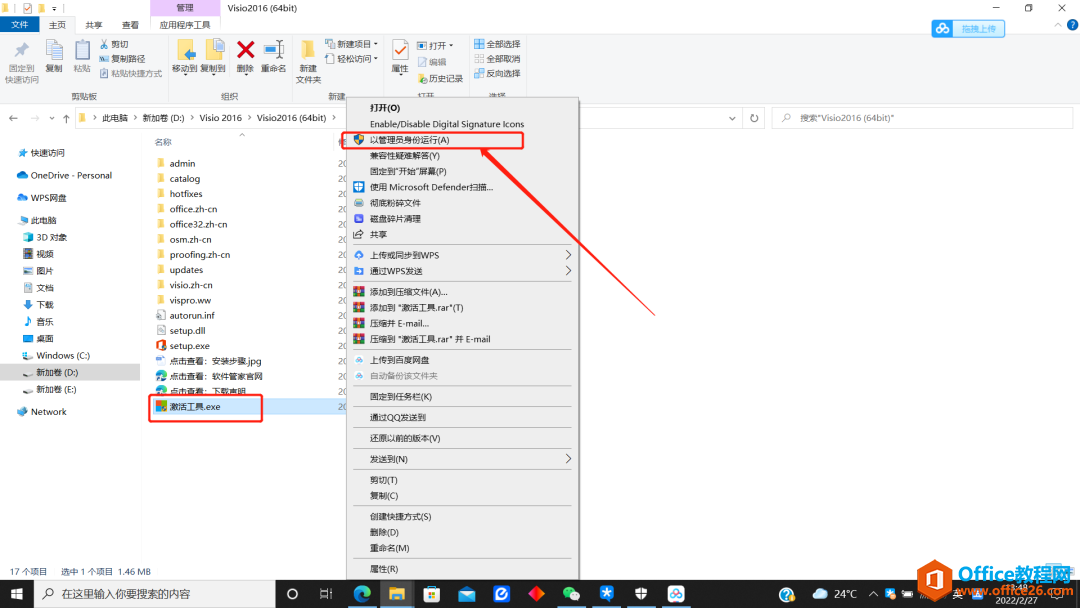Click the Refresh button in address bar
Image resolution: width=1080 pixels, height=608 pixels.
[x=754, y=118]
